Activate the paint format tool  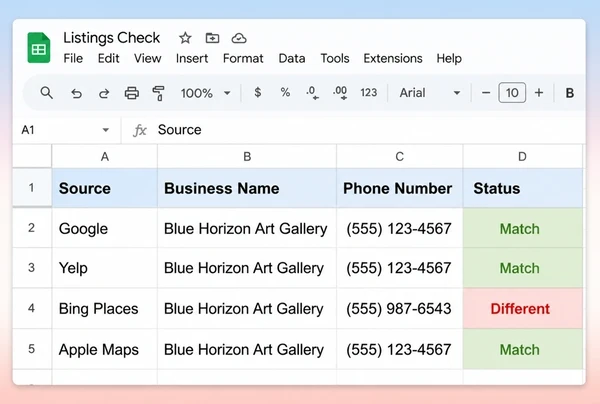tap(158, 93)
